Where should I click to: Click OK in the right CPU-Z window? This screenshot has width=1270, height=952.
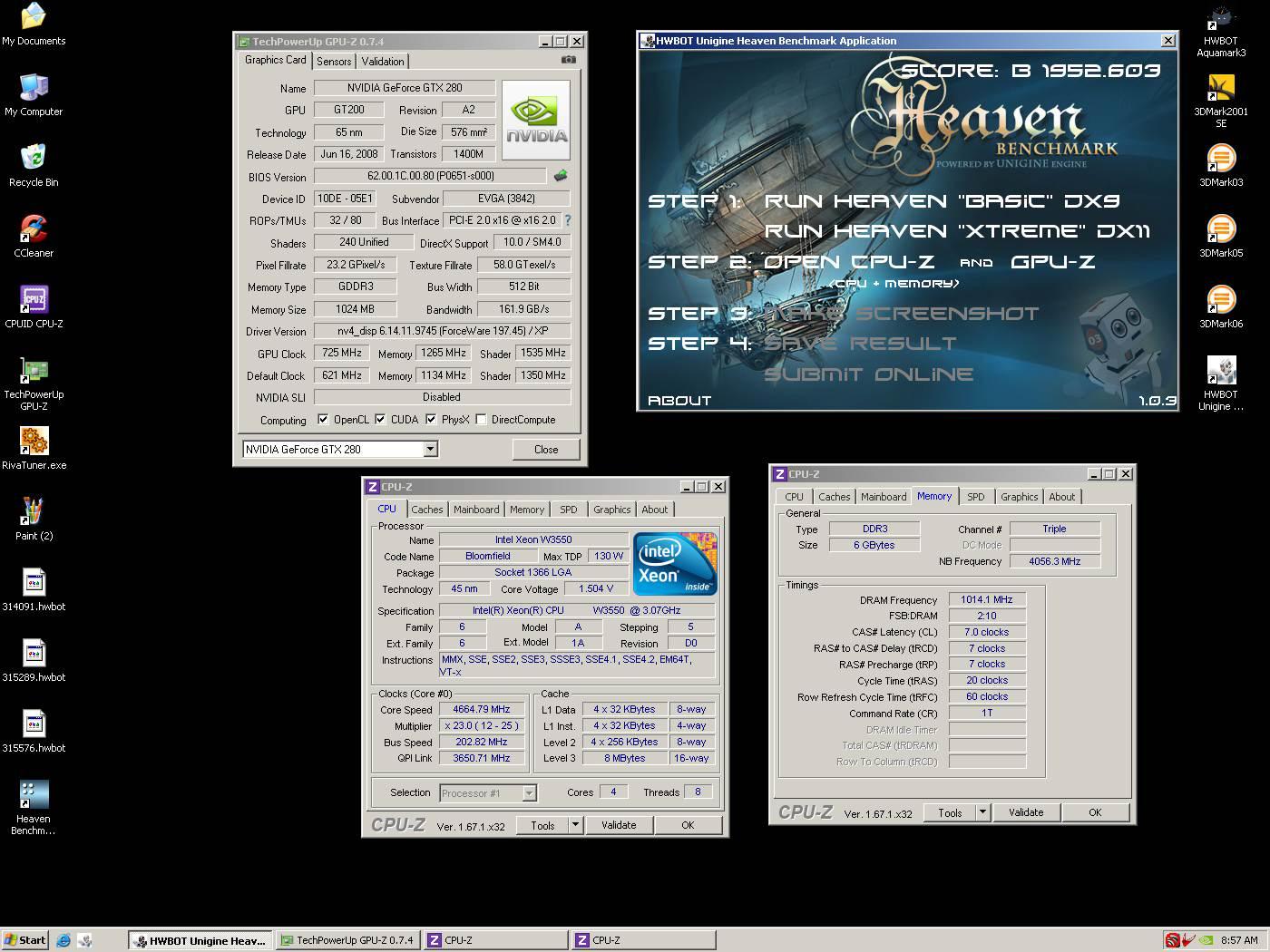pyautogui.click(x=1095, y=812)
